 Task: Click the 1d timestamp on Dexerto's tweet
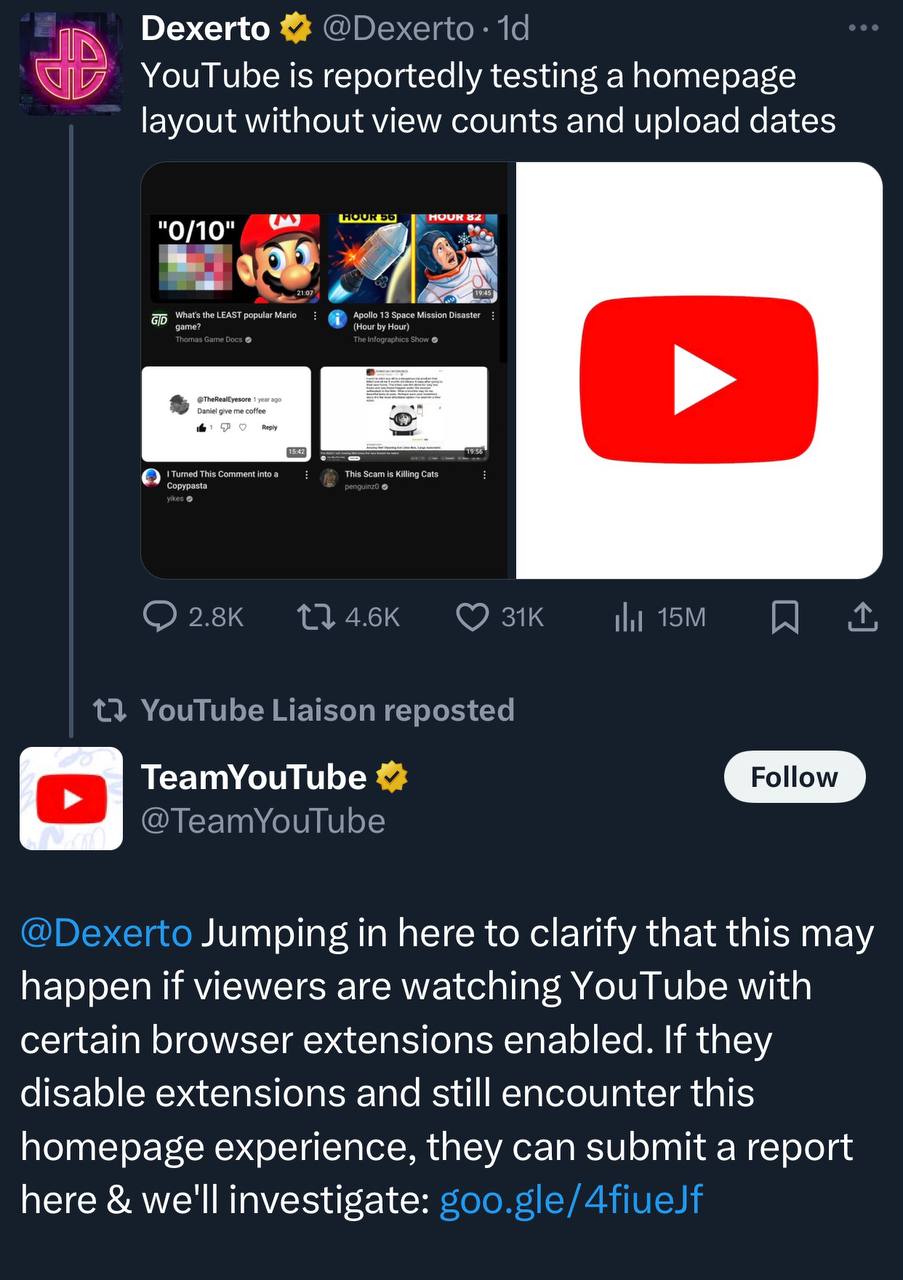tap(513, 28)
